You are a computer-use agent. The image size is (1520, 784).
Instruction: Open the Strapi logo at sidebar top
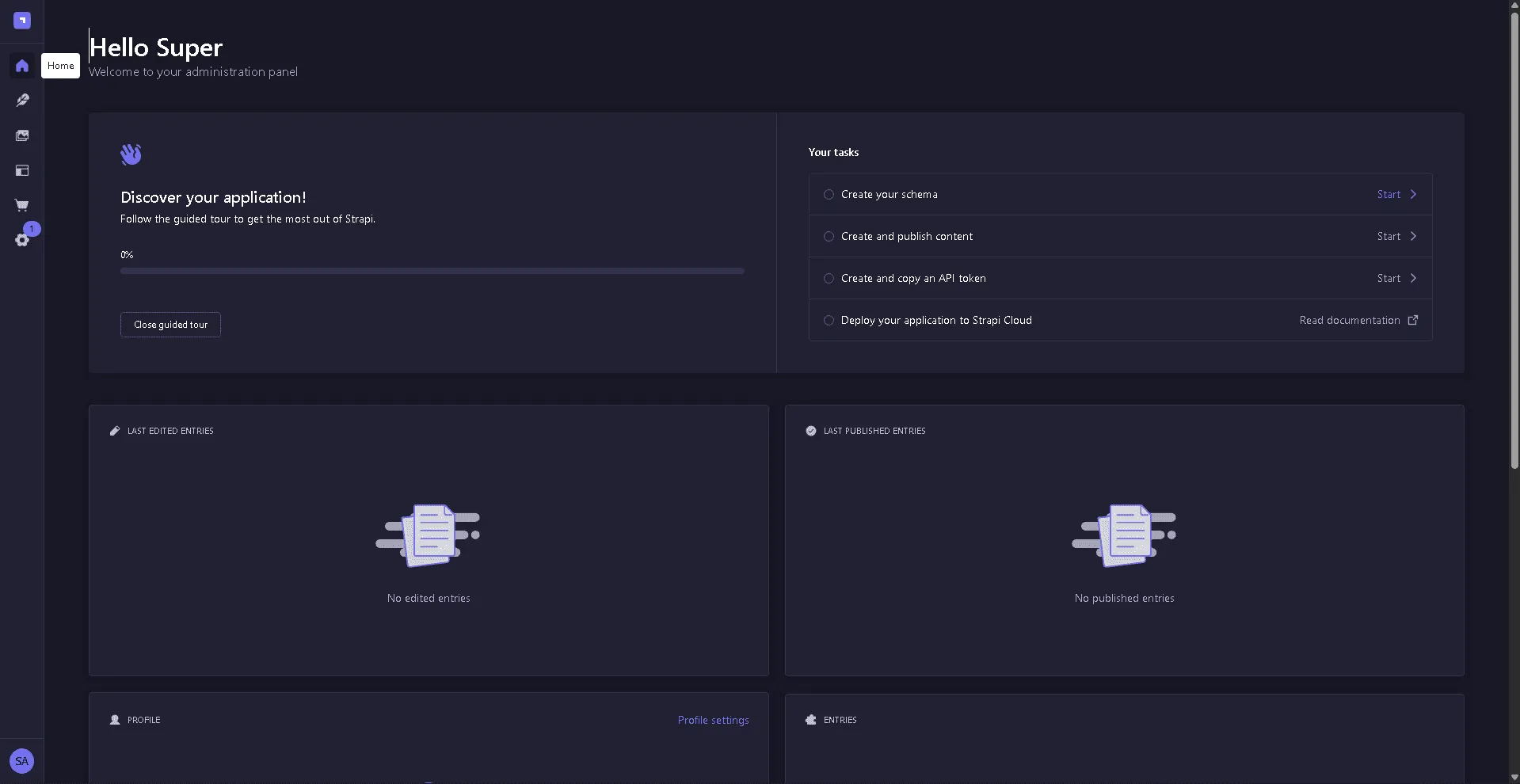pyautogui.click(x=22, y=21)
